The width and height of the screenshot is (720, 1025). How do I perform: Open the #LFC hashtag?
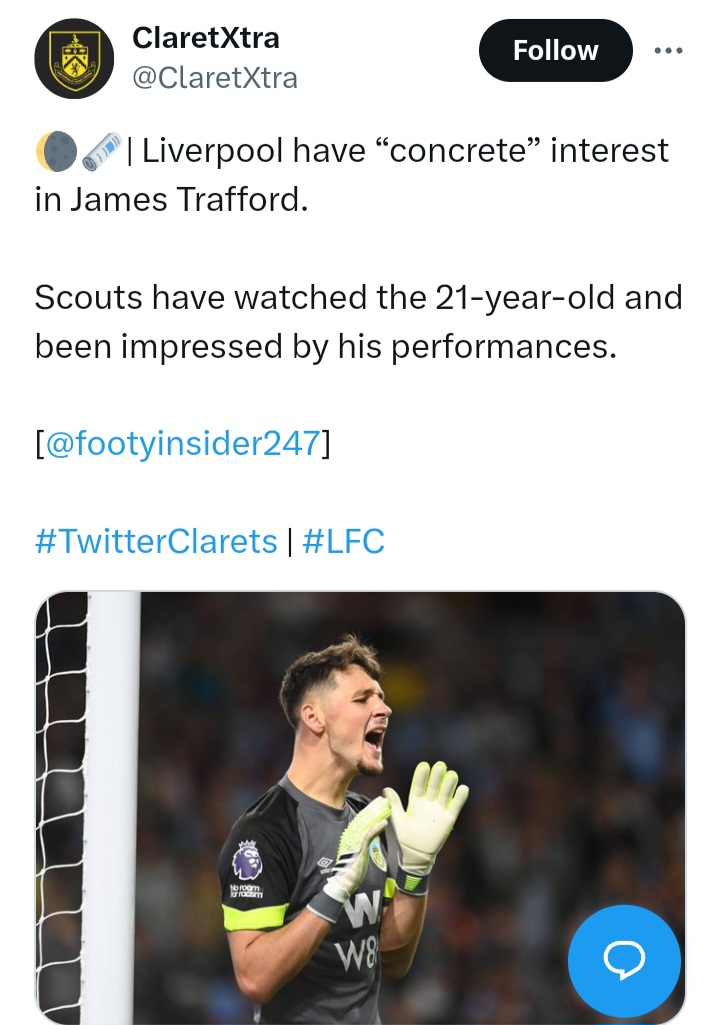pyautogui.click(x=342, y=541)
